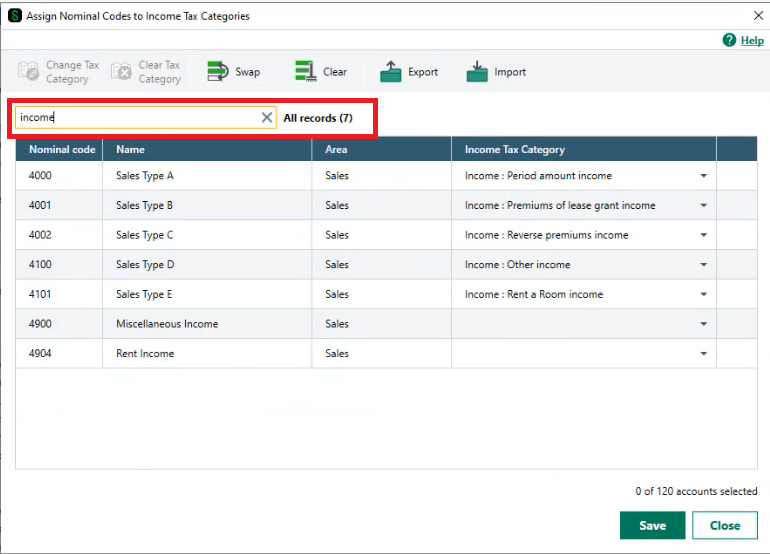This screenshot has width=770, height=554.
Task: Click the Clear Tax Category icon
Action: coord(121,72)
